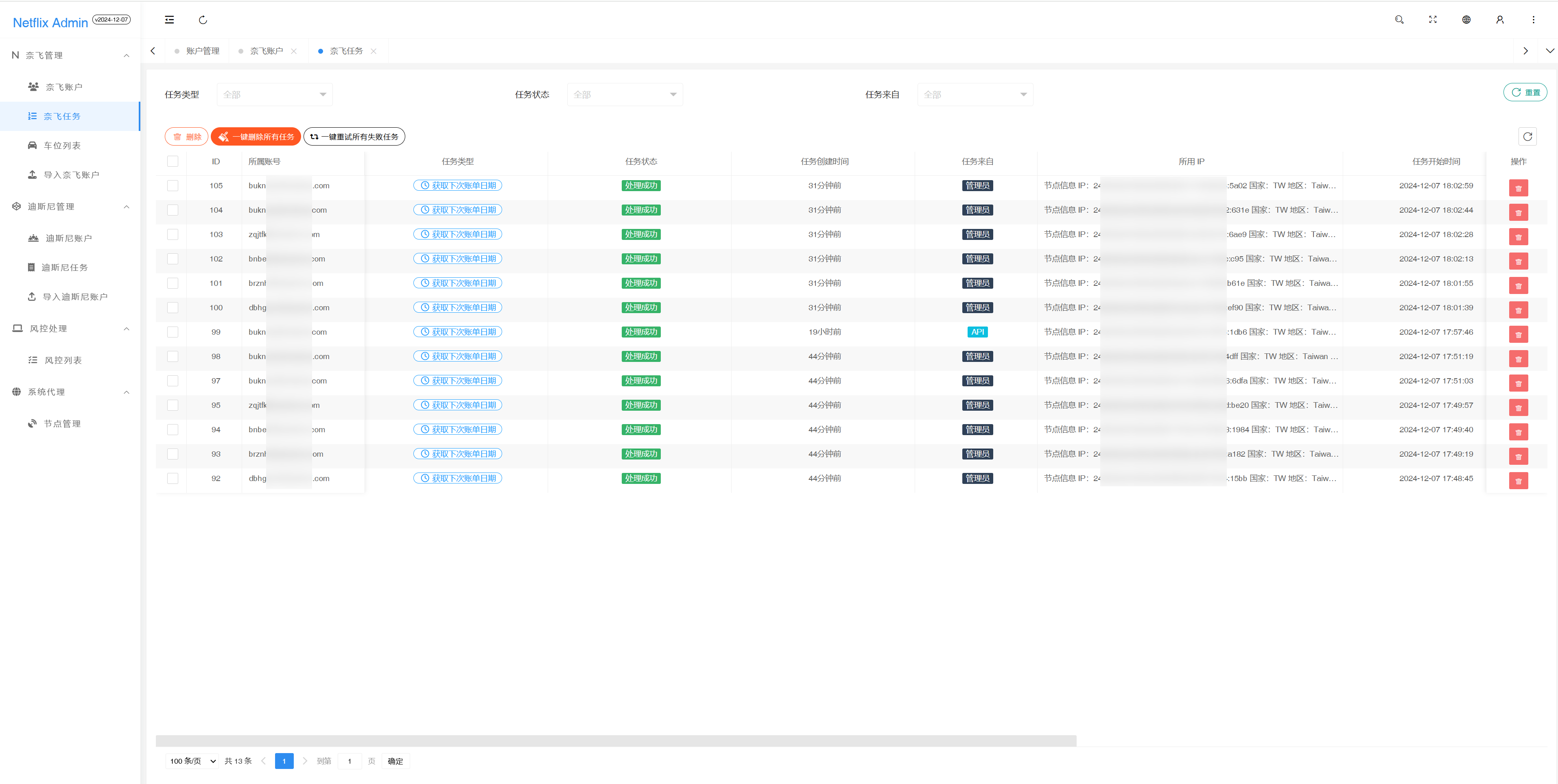Check the checkbox for row ID 94
Image resolution: width=1558 pixels, height=784 pixels.
(x=173, y=429)
